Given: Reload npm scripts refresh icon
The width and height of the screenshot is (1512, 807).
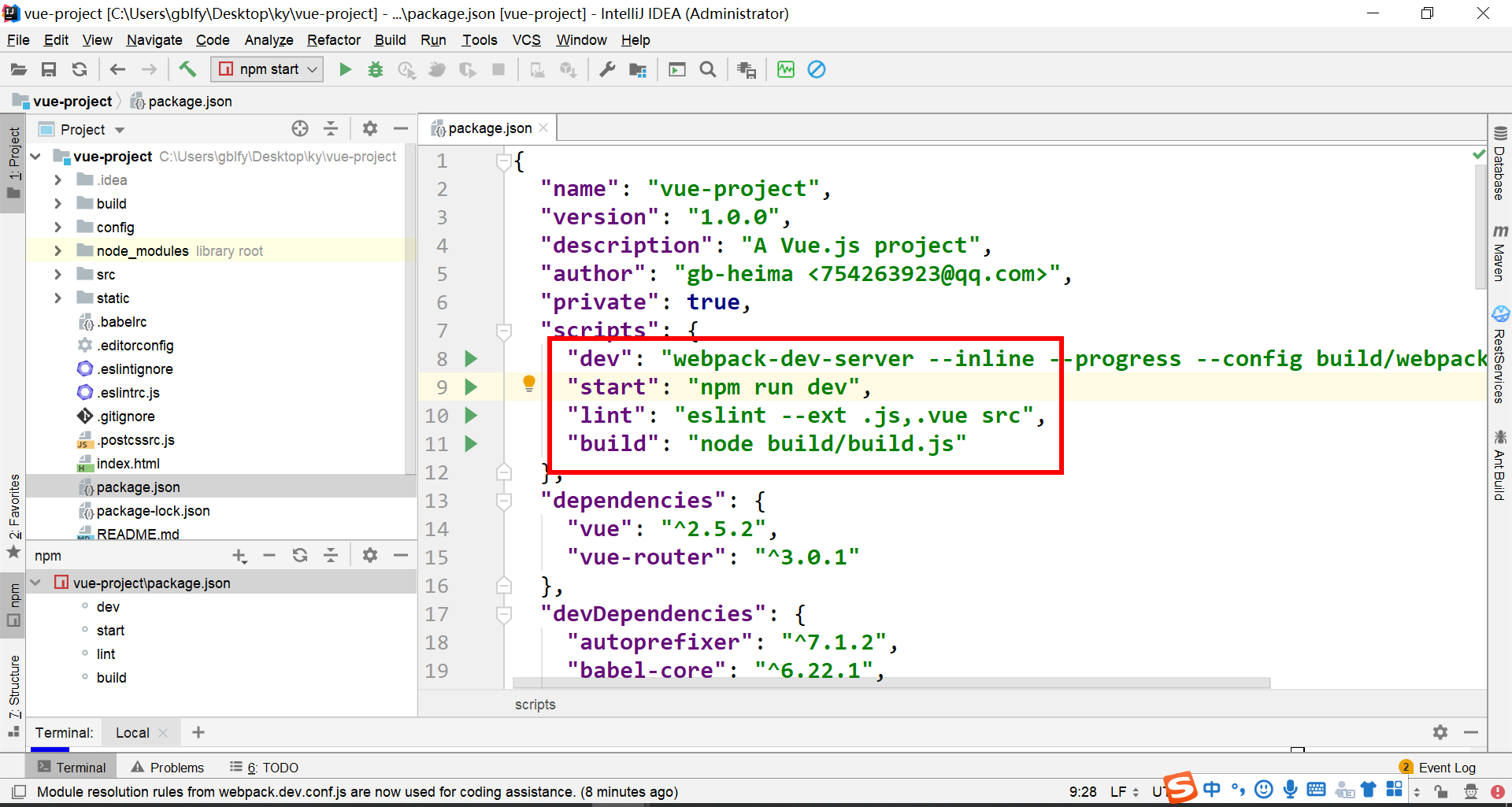Looking at the screenshot, I should [300, 556].
